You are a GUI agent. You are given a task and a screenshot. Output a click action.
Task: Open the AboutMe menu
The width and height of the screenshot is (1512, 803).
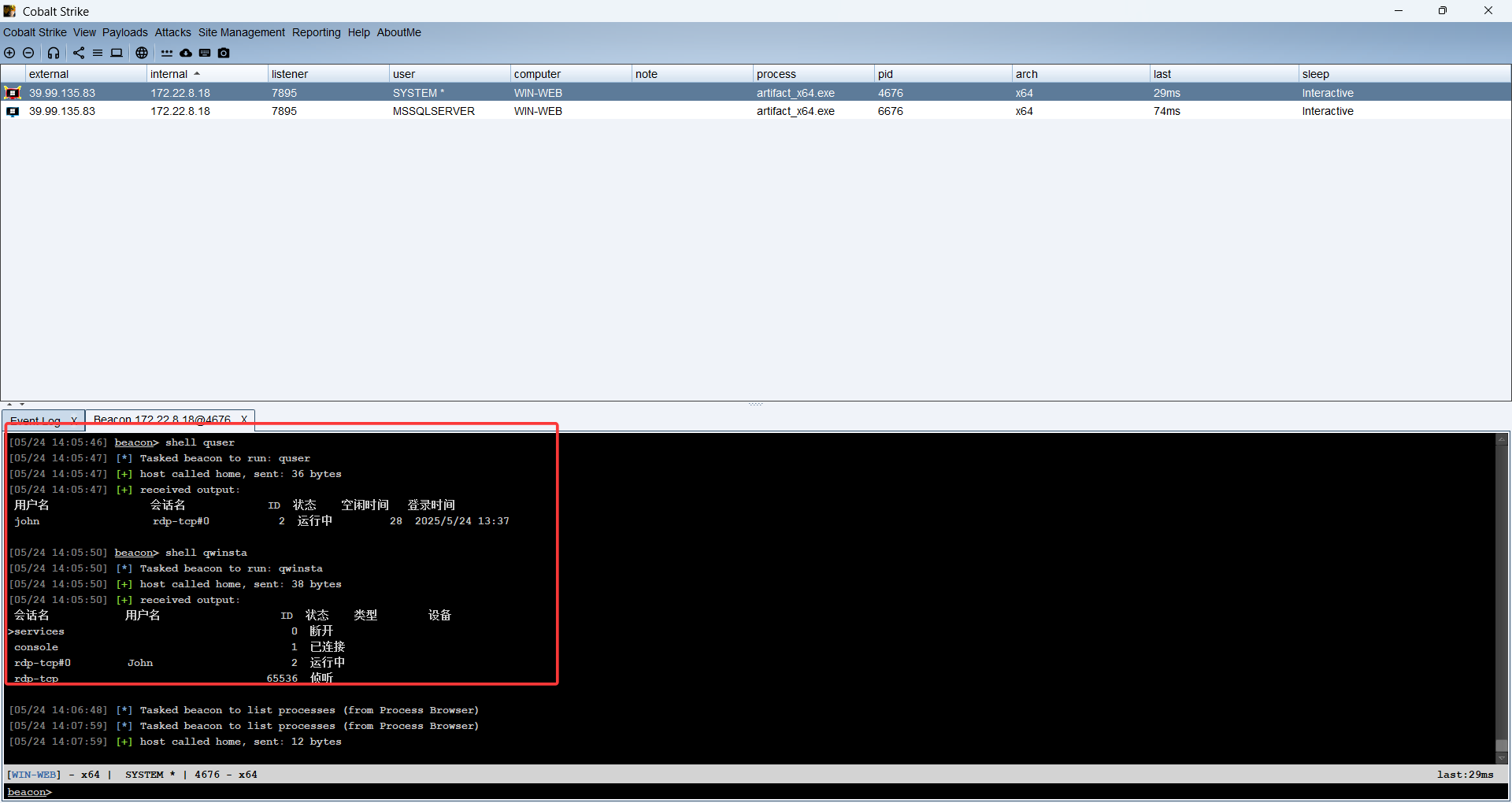click(x=399, y=32)
